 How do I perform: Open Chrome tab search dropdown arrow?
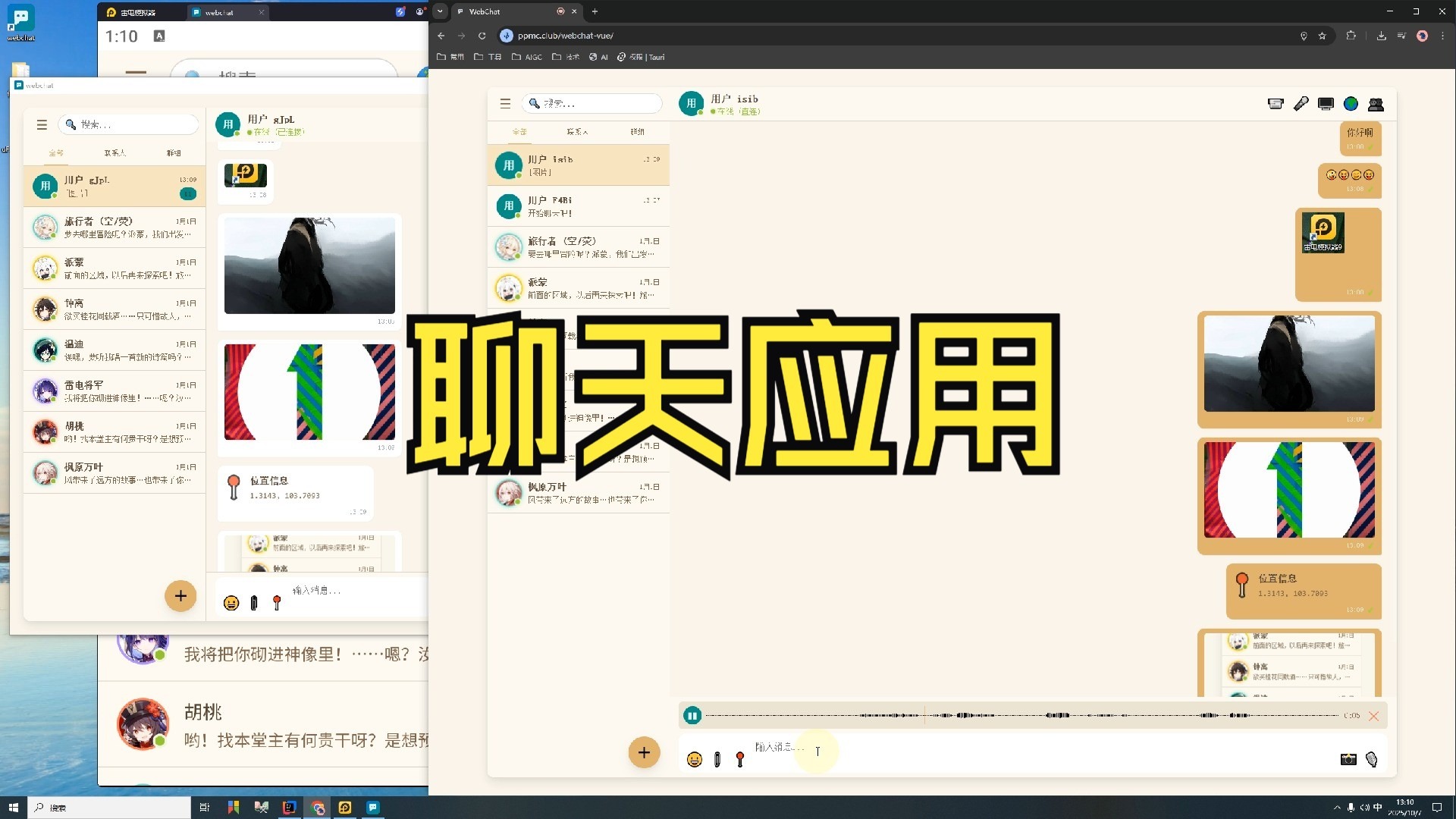tap(440, 11)
